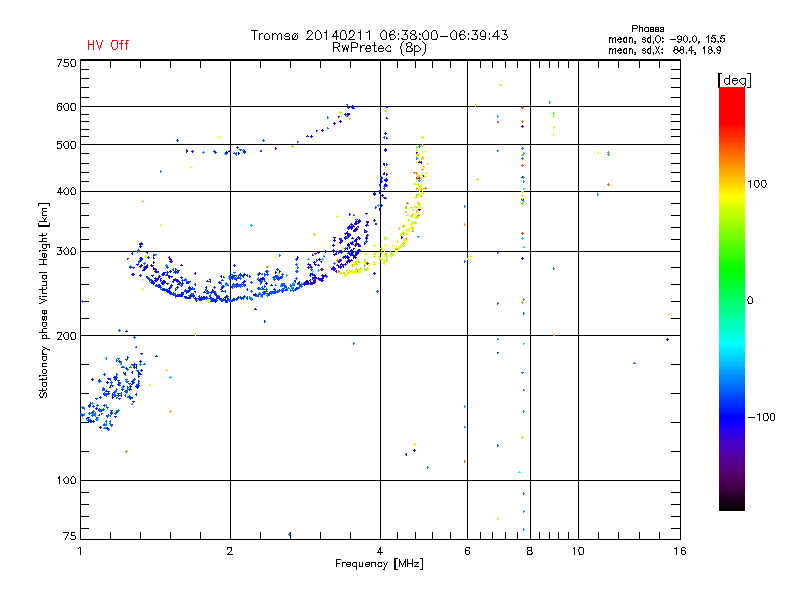Click the "300" tick on height axis
This screenshot has height=600, width=800.
click(x=66, y=251)
